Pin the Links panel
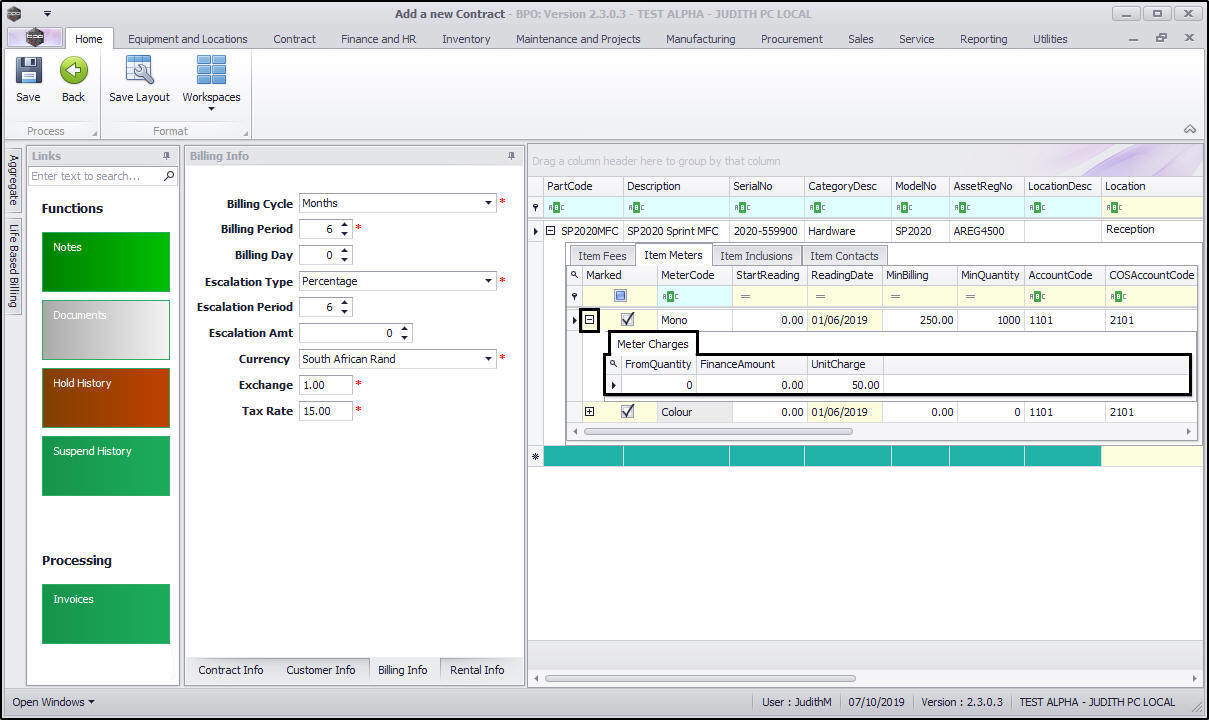Screen dimensions: 1209x720 click(166, 156)
